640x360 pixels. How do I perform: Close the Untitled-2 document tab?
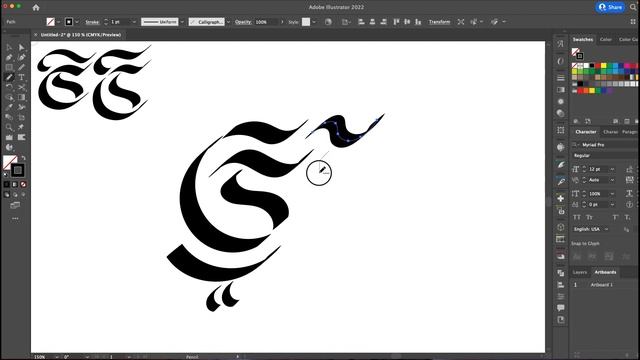tap(36, 35)
